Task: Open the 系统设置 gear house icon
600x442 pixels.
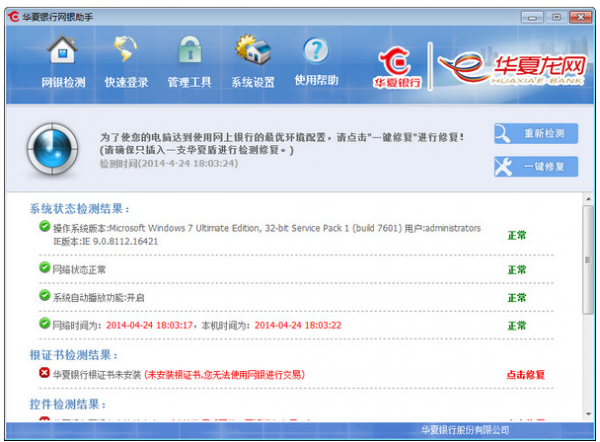Action: pyautogui.click(x=253, y=49)
